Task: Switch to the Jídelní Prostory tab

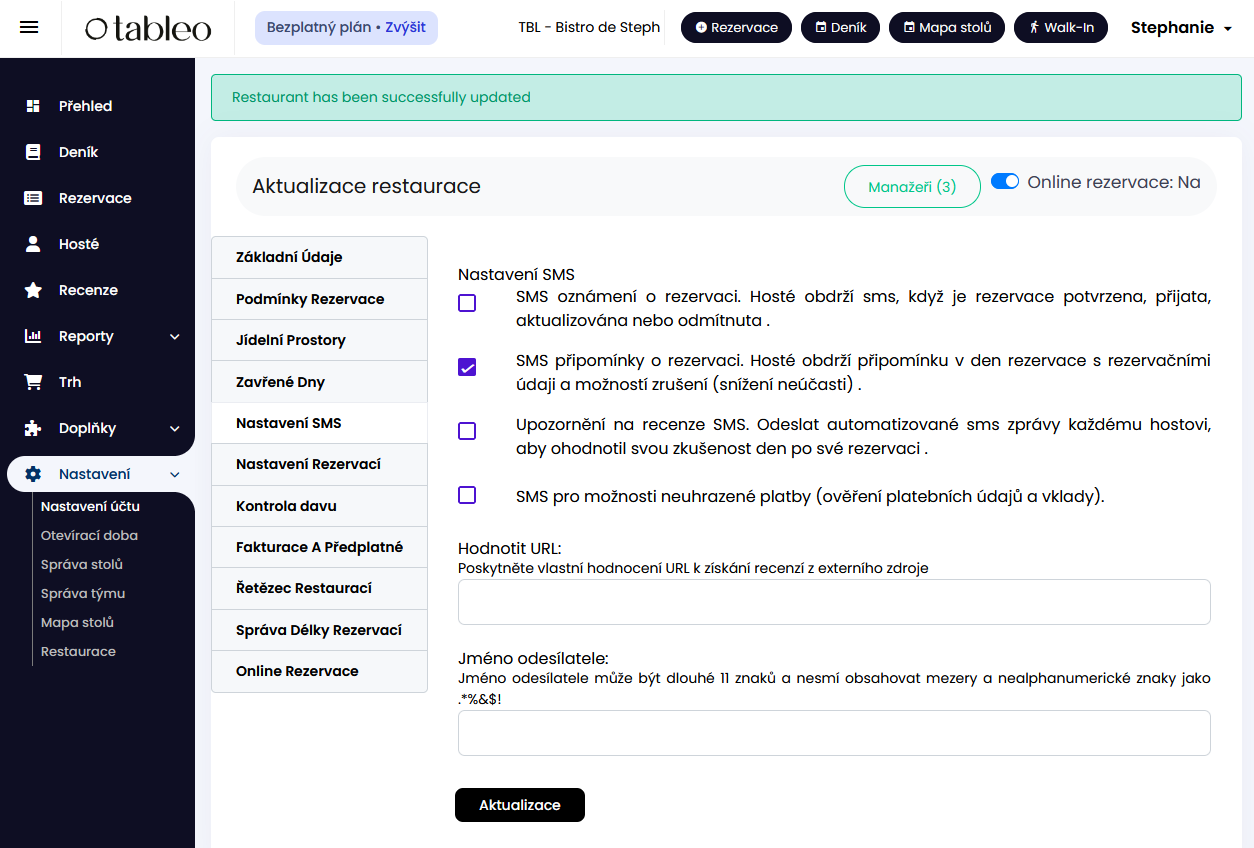Action: pyautogui.click(x=319, y=340)
